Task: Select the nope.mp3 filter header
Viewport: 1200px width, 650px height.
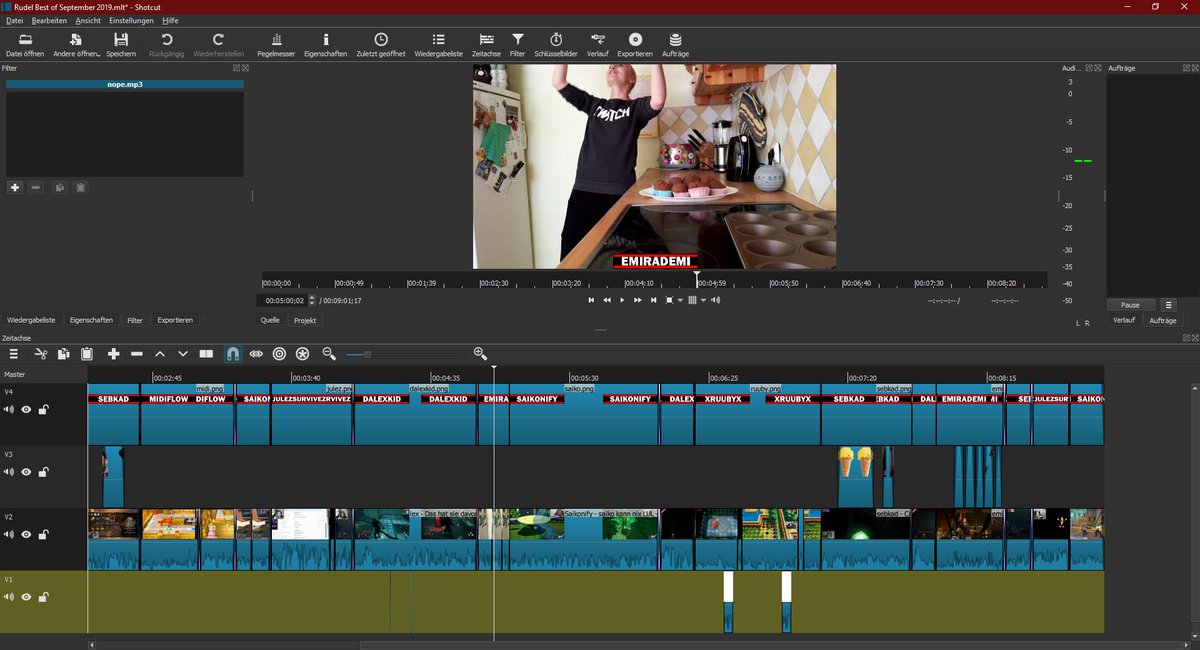Action: 125,85
